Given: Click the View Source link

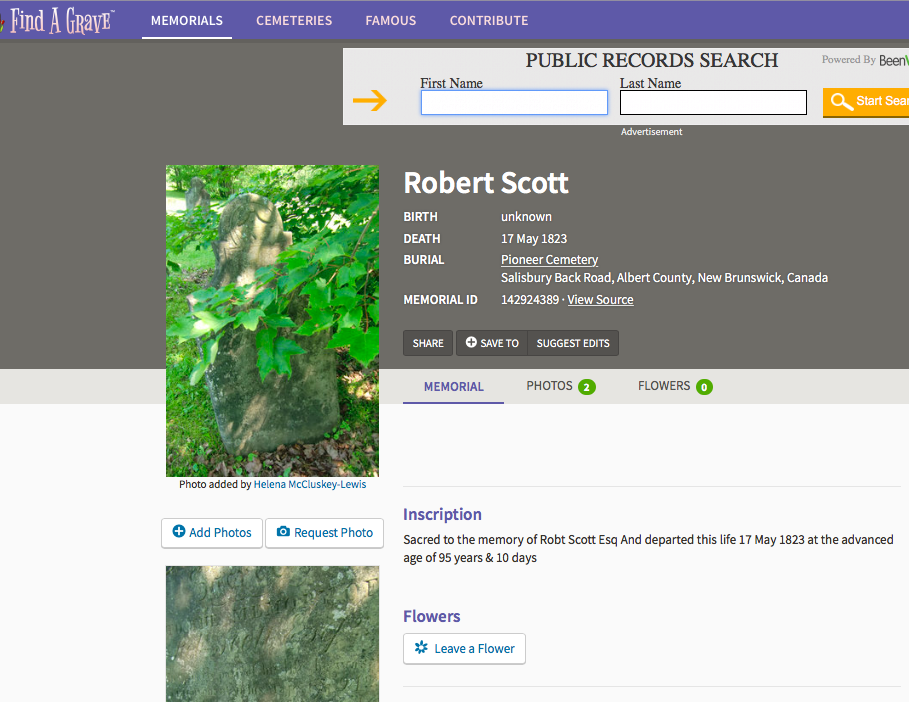Looking at the screenshot, I should point(600,300).
